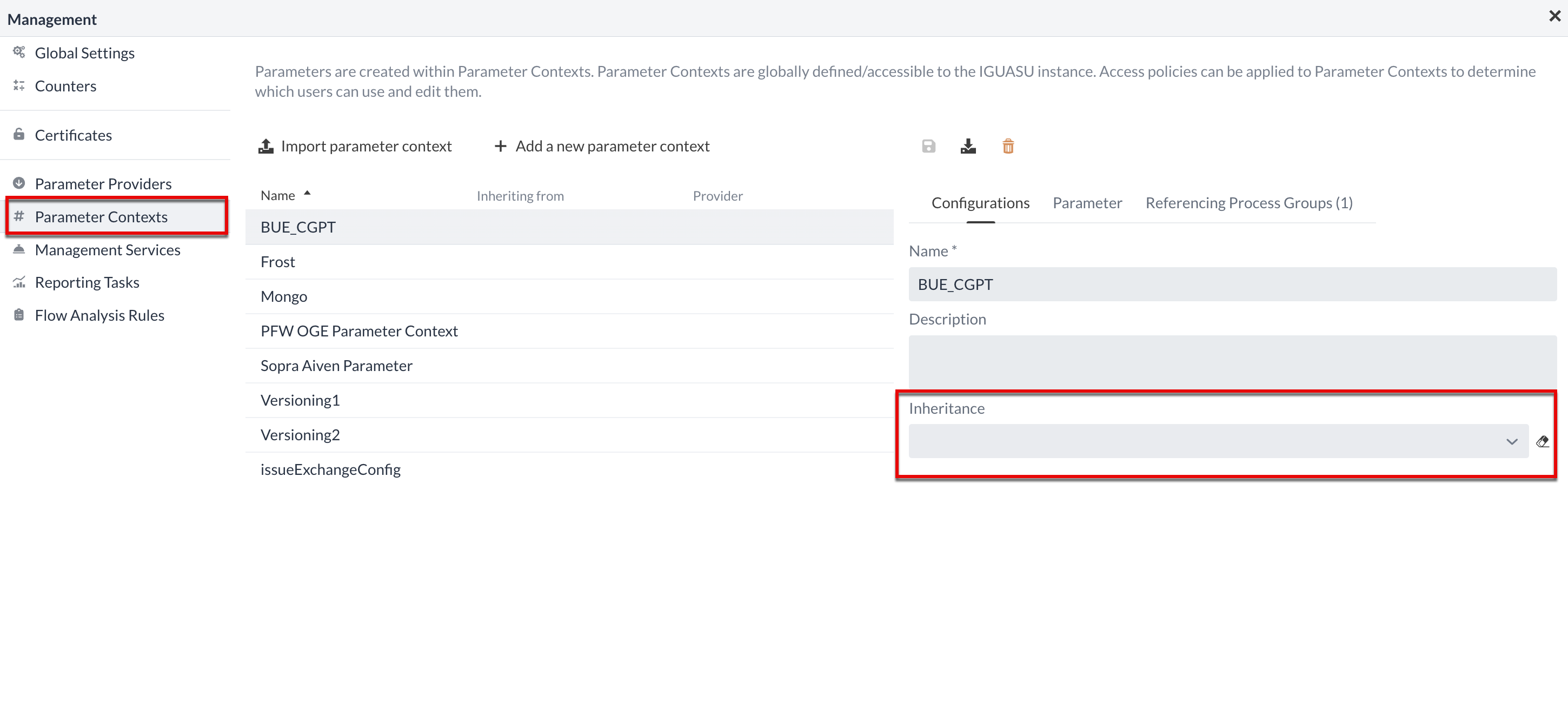Expand the Inheritance dropdown
1568x728 pixels.
tap(1219, 441)
